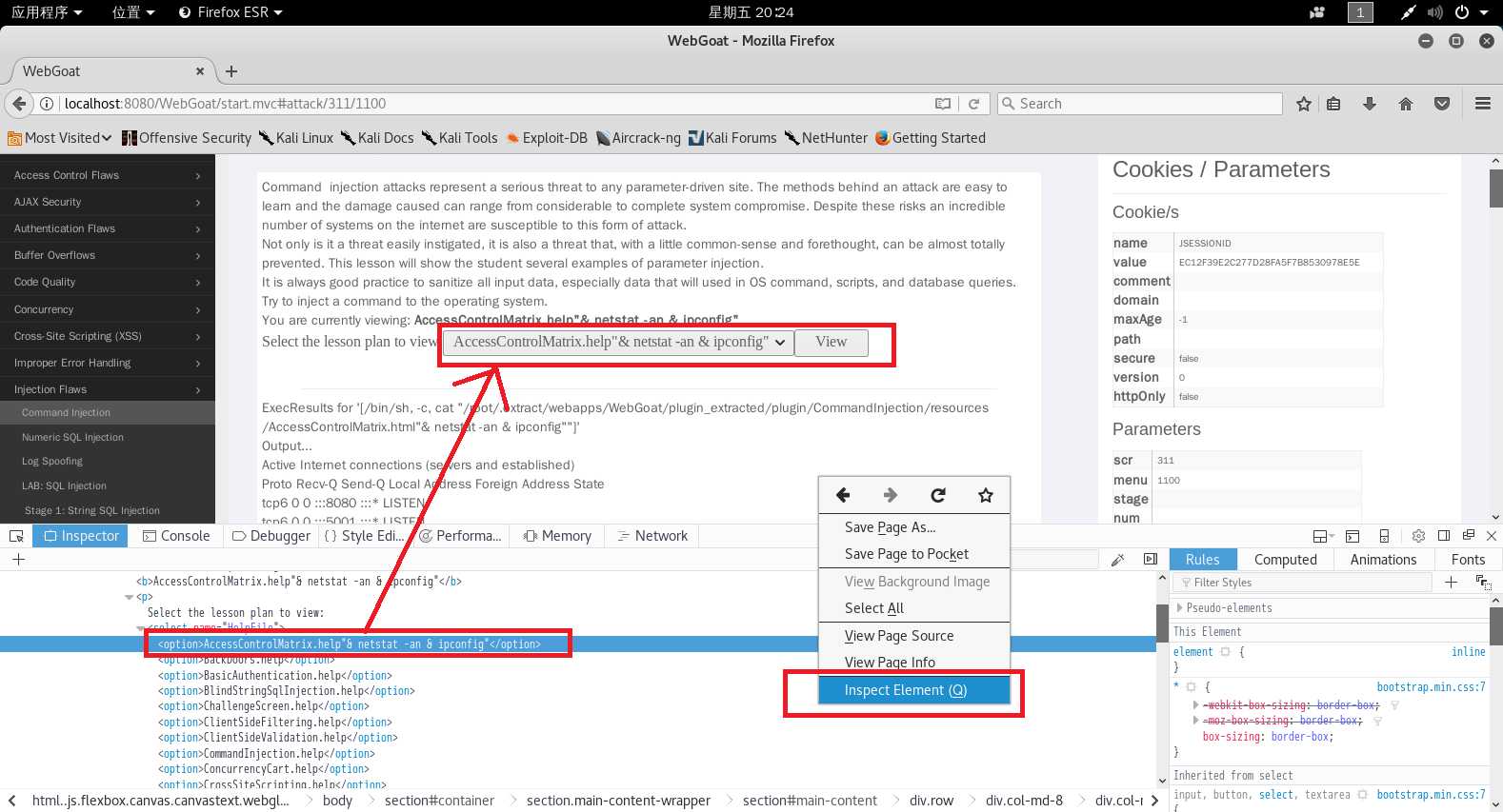Expand Most Visited bookmarks folder
1503x812 pixels.
tap(60, 138)
